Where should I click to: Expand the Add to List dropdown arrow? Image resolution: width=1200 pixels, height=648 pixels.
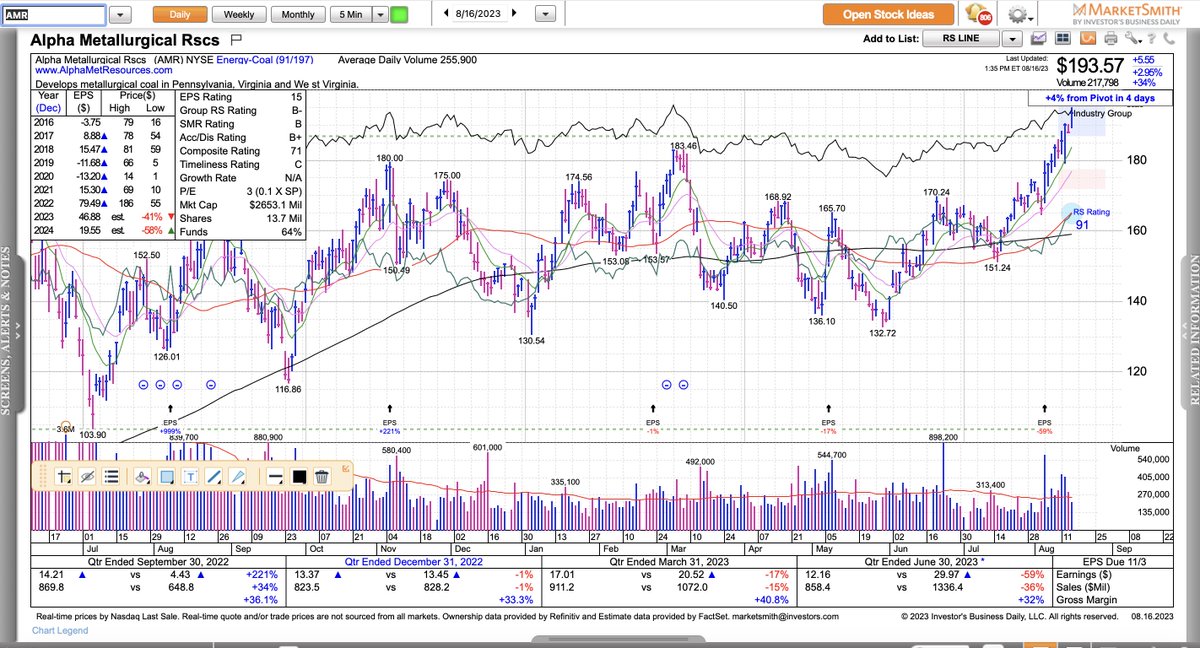click(1012, 39)
